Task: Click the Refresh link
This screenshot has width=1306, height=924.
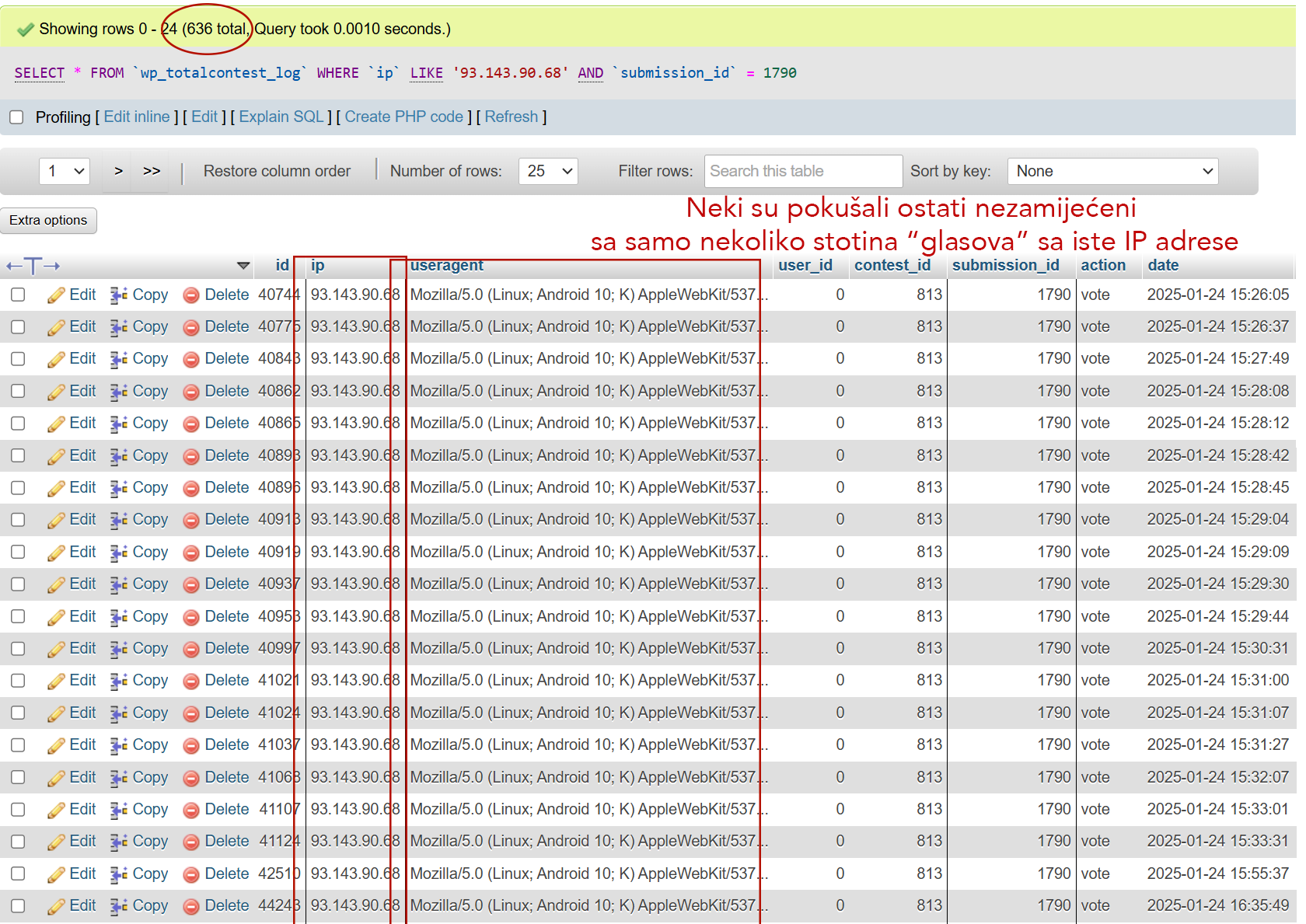Action: 512,117
